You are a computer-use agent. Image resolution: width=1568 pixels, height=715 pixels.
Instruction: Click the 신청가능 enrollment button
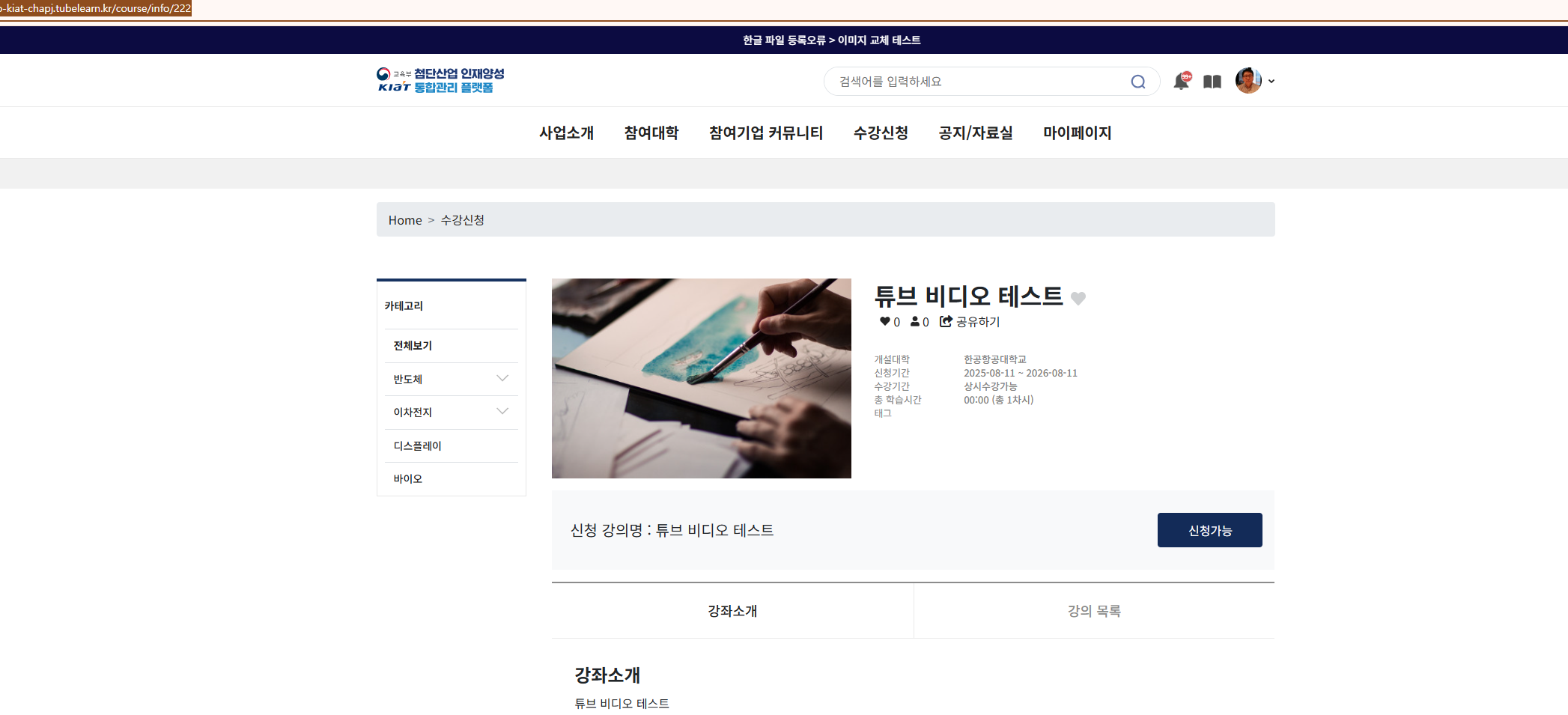coord(1209,529)
